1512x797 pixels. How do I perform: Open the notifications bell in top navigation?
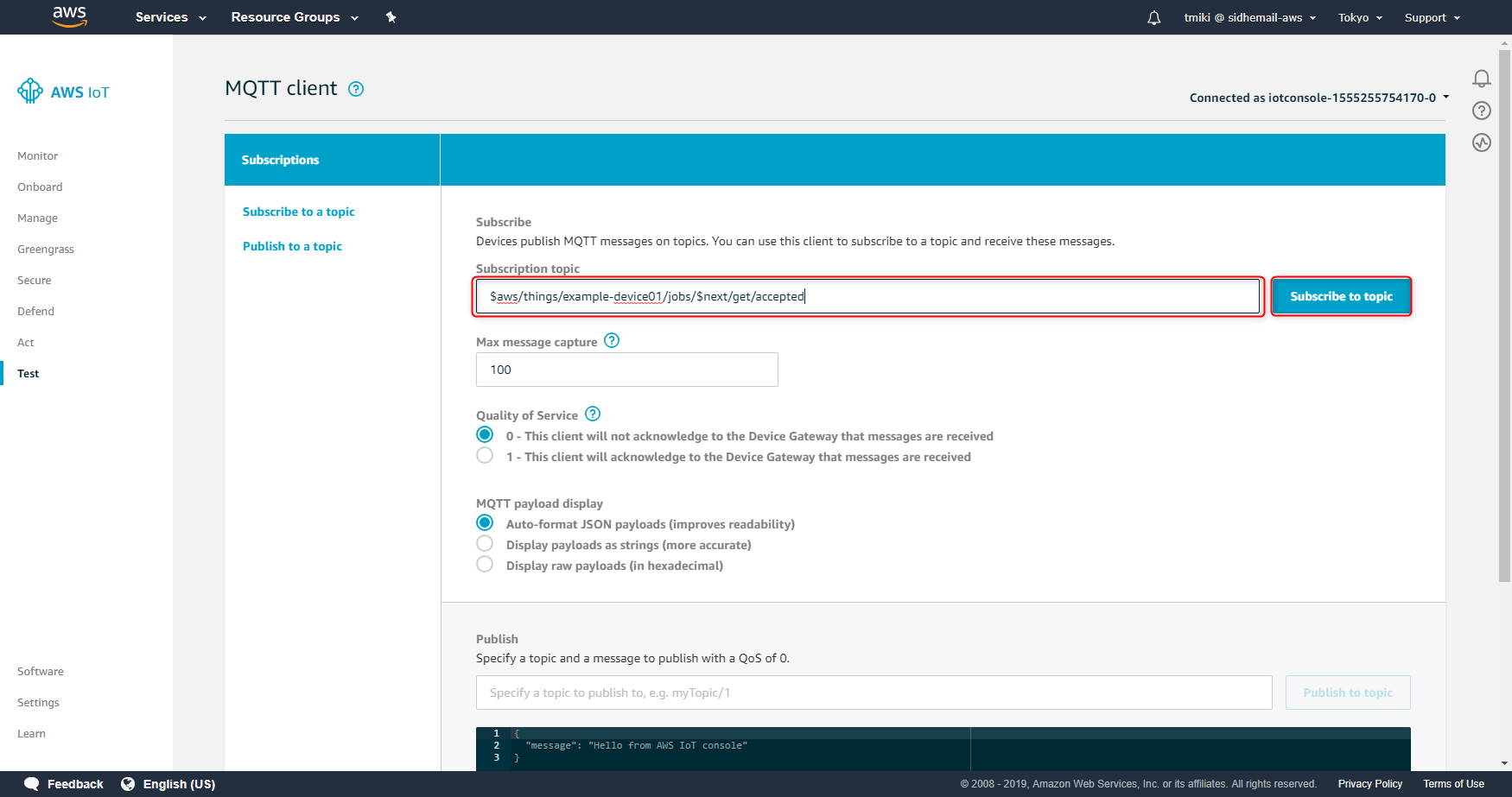1153,17
